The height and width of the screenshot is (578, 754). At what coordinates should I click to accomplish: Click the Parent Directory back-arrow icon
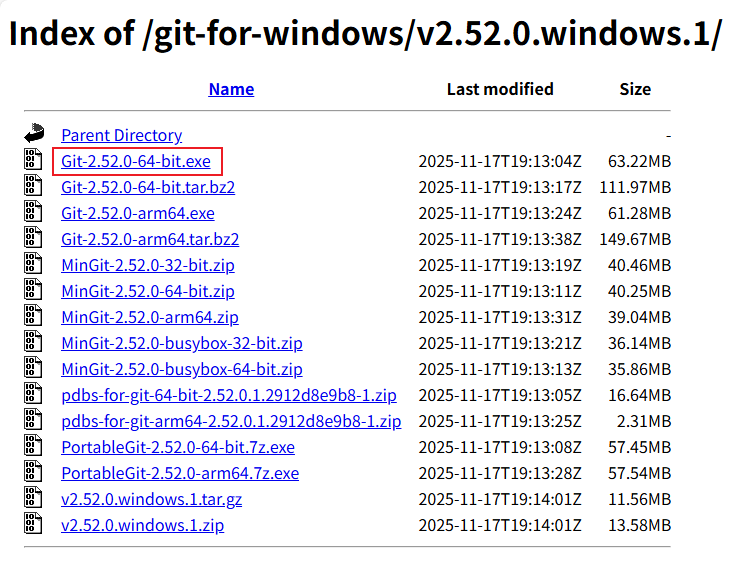pos(35,134)
